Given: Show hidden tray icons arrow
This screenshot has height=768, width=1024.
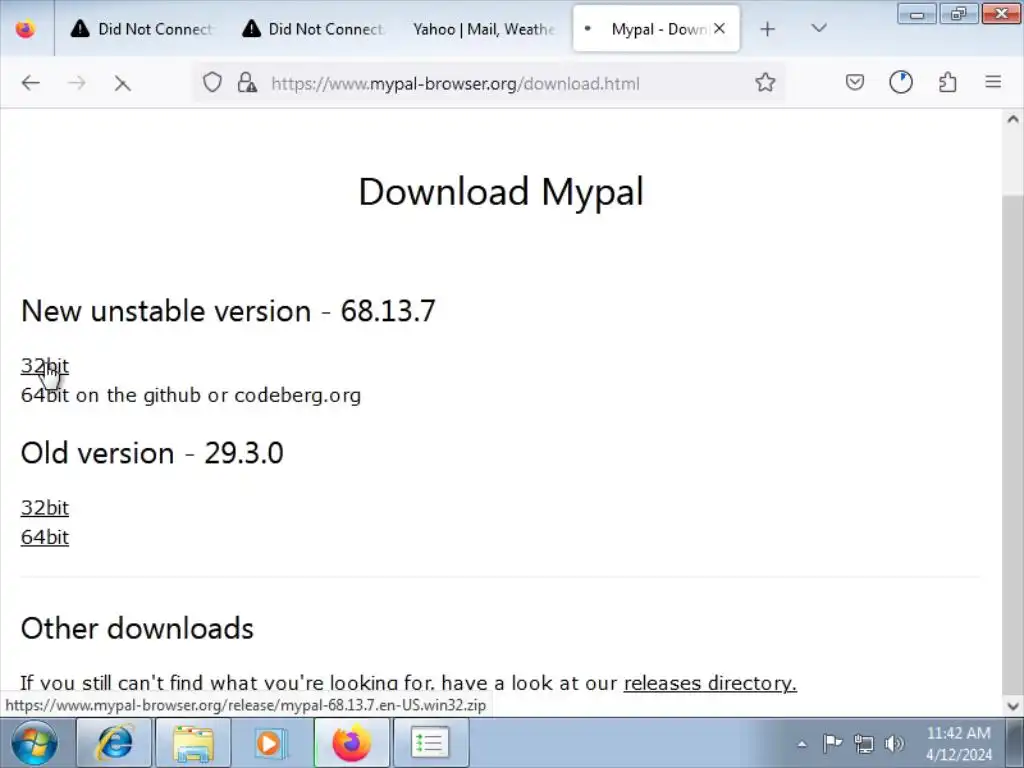Looking at the screenshot, I should [x=802, y=744].
